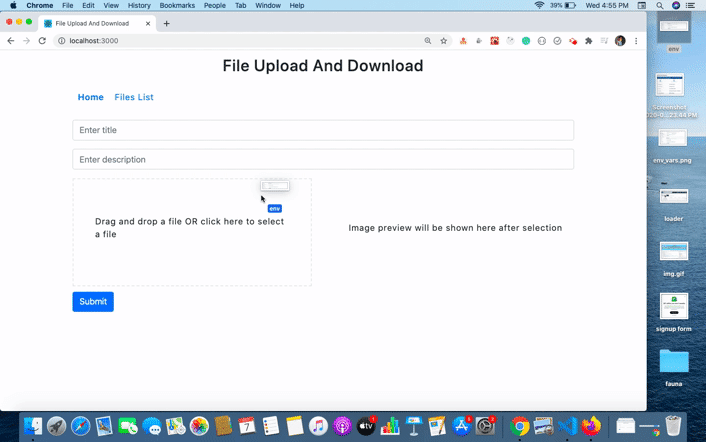Open the Chrome application menu
The height and width of the screenshot is (442, 706).
[40, 5]
